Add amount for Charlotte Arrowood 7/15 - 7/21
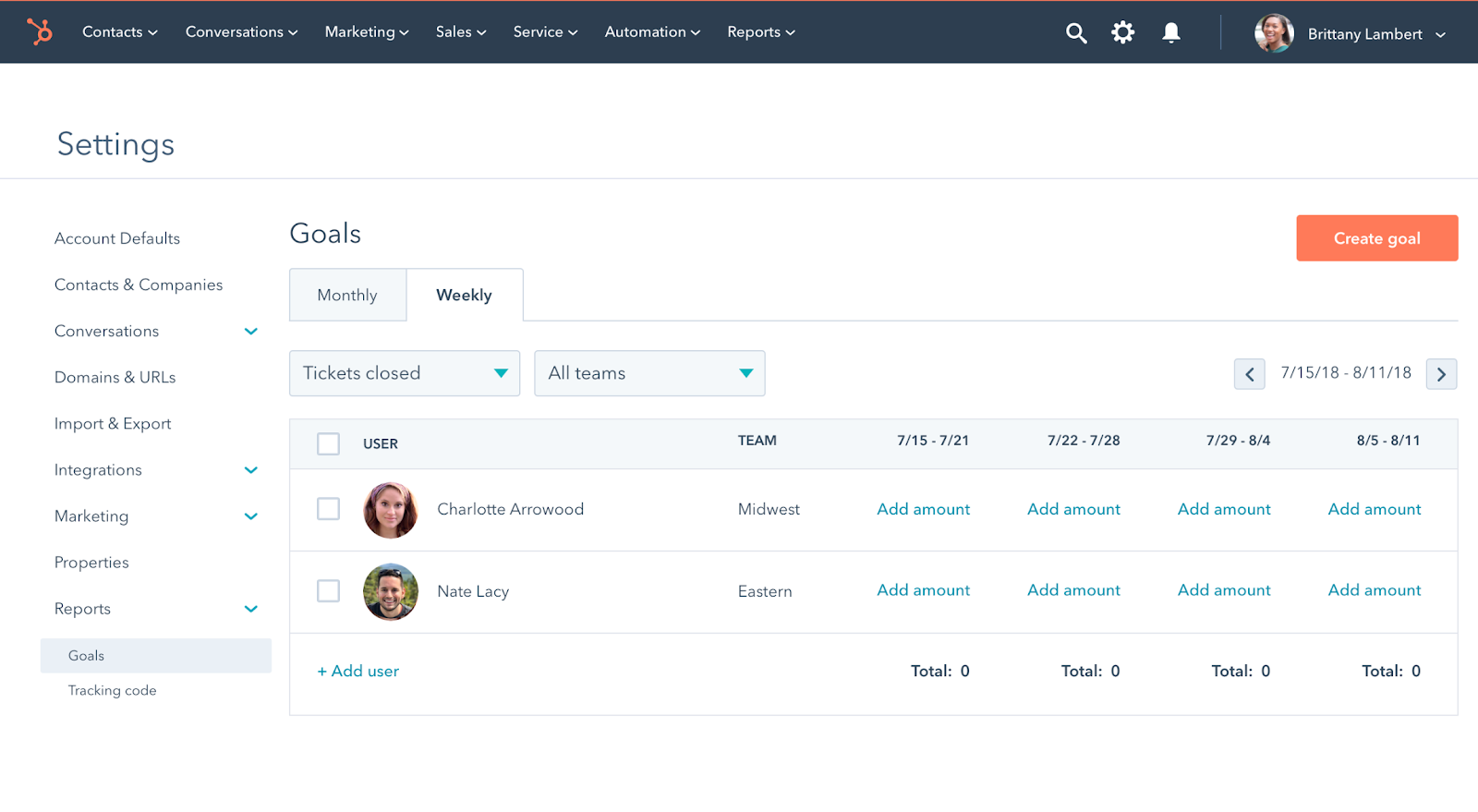 coord(924,509)
